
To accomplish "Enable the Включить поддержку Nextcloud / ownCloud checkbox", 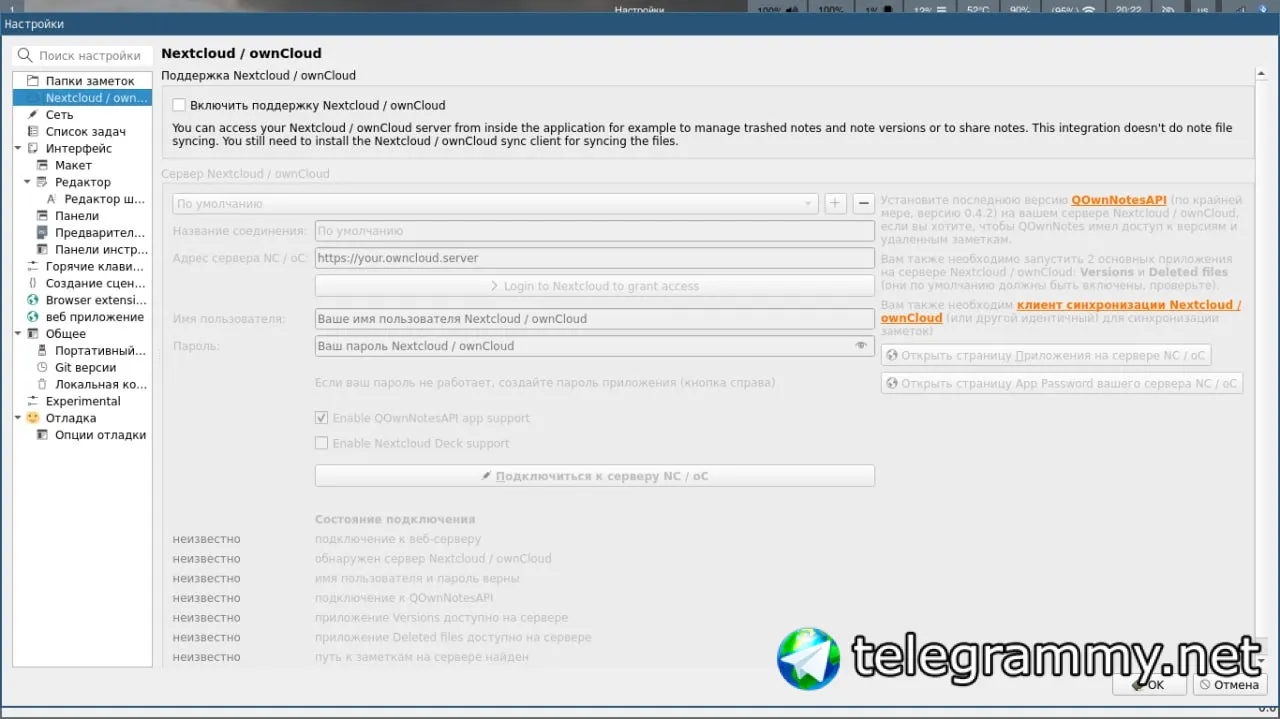I will click(179, 105).
